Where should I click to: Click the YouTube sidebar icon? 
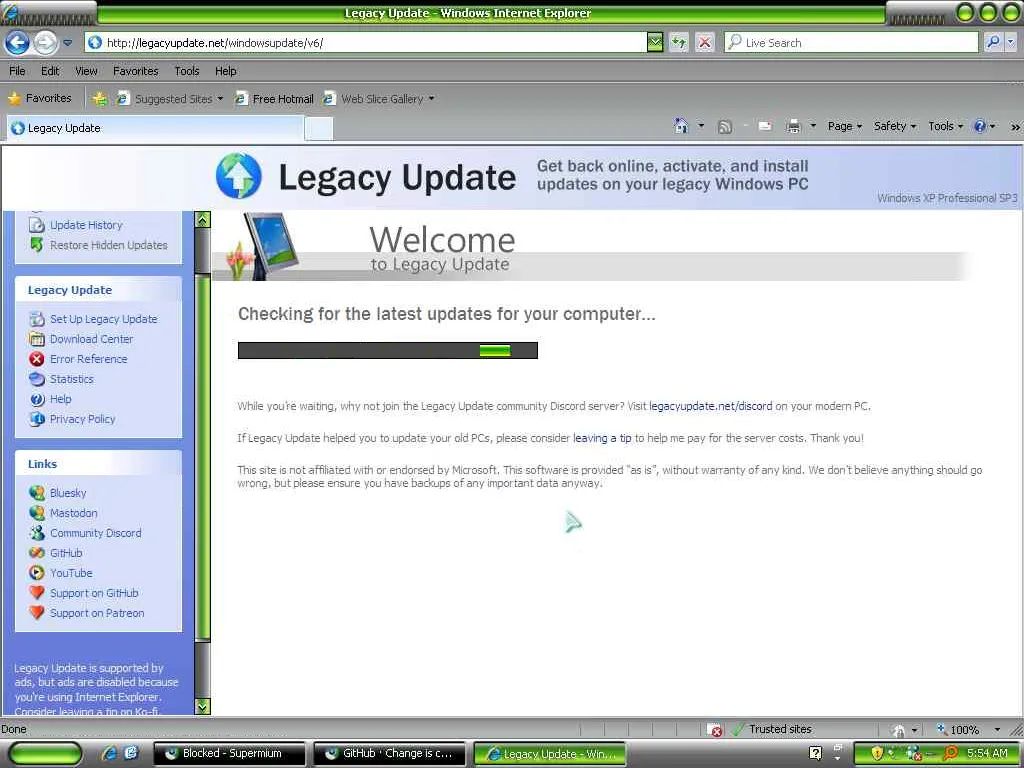click(x=37, y=573)
